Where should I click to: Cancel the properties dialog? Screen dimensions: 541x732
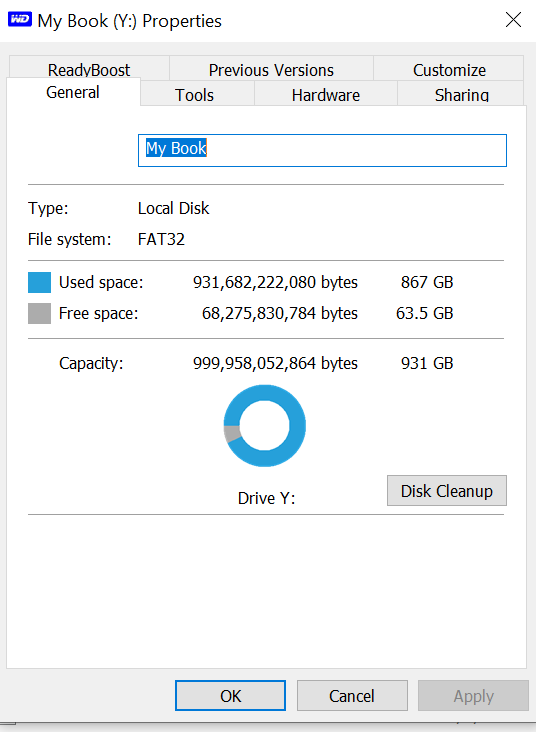tap(352, 696)
